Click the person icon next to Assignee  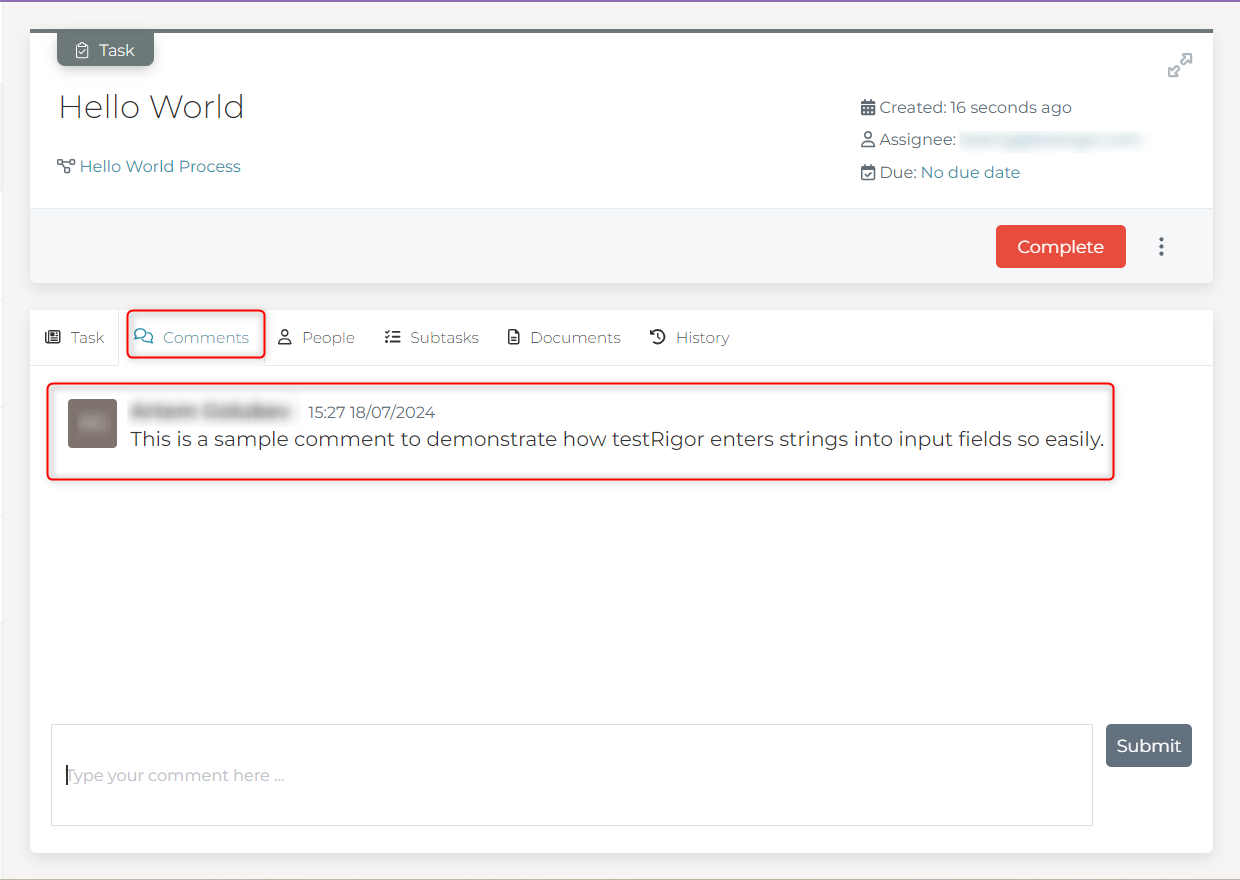pos(868,140)
